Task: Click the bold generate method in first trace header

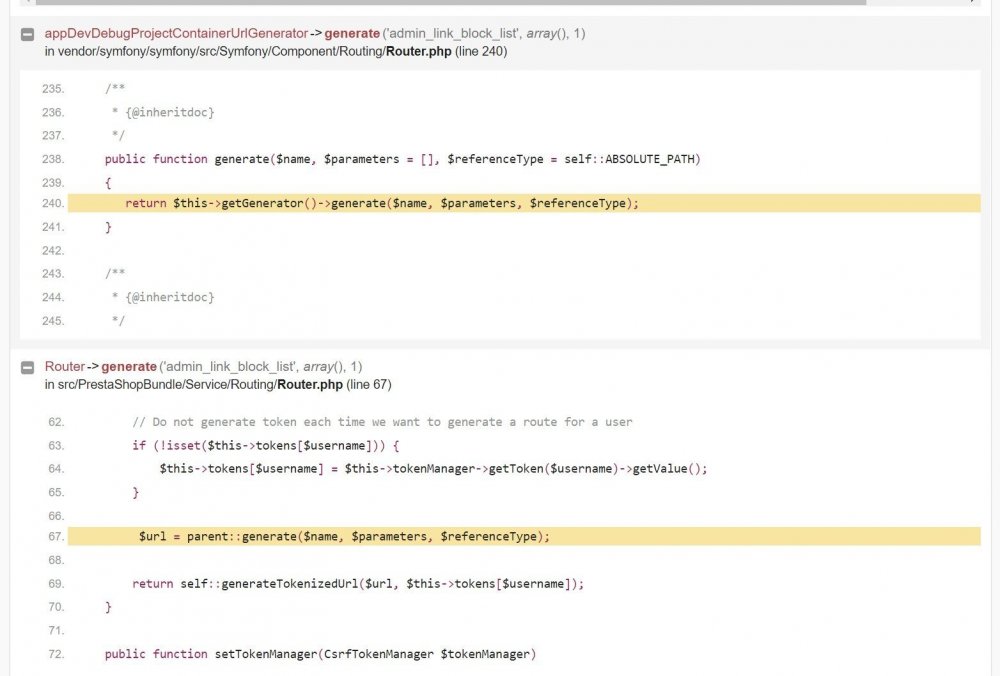Action: (352, 33)
